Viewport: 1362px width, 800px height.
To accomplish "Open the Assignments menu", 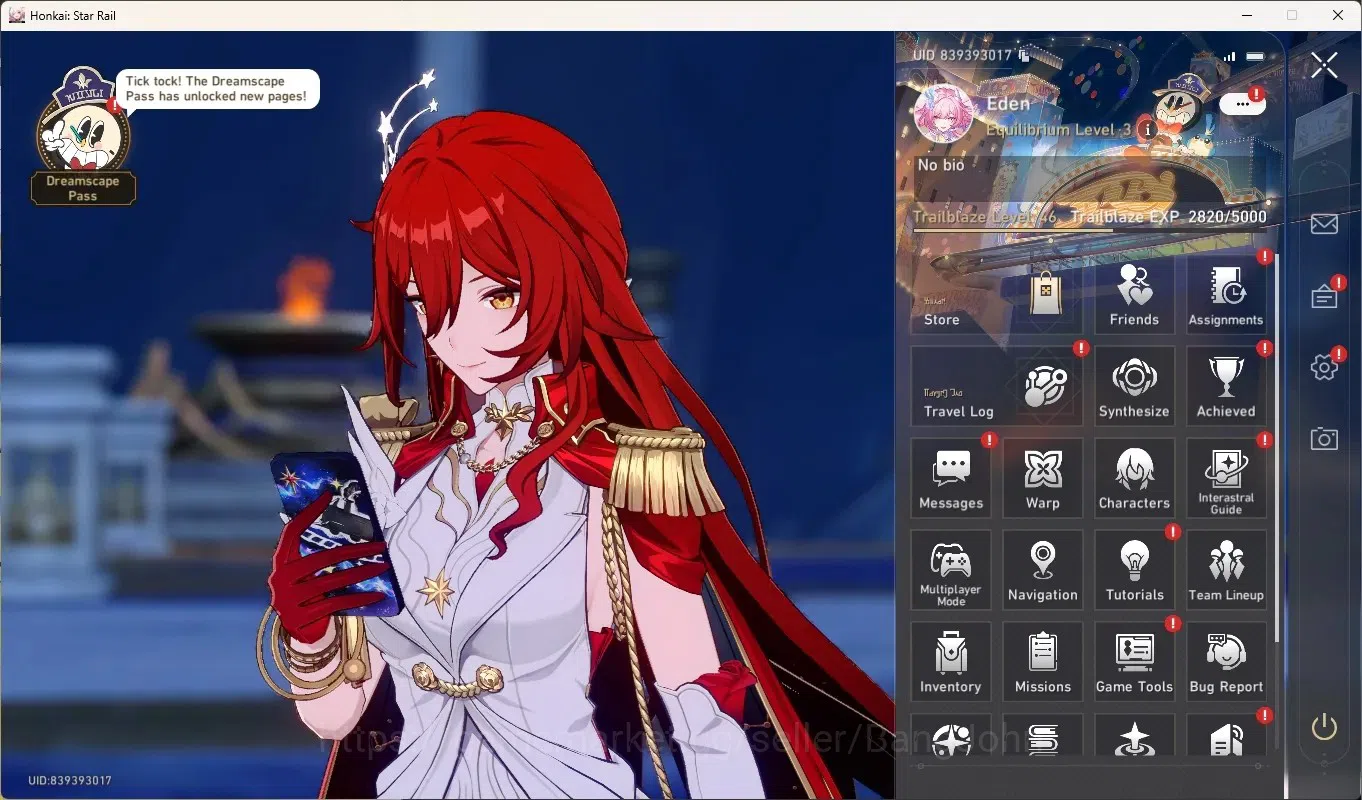I will [x=1226, y=295].
